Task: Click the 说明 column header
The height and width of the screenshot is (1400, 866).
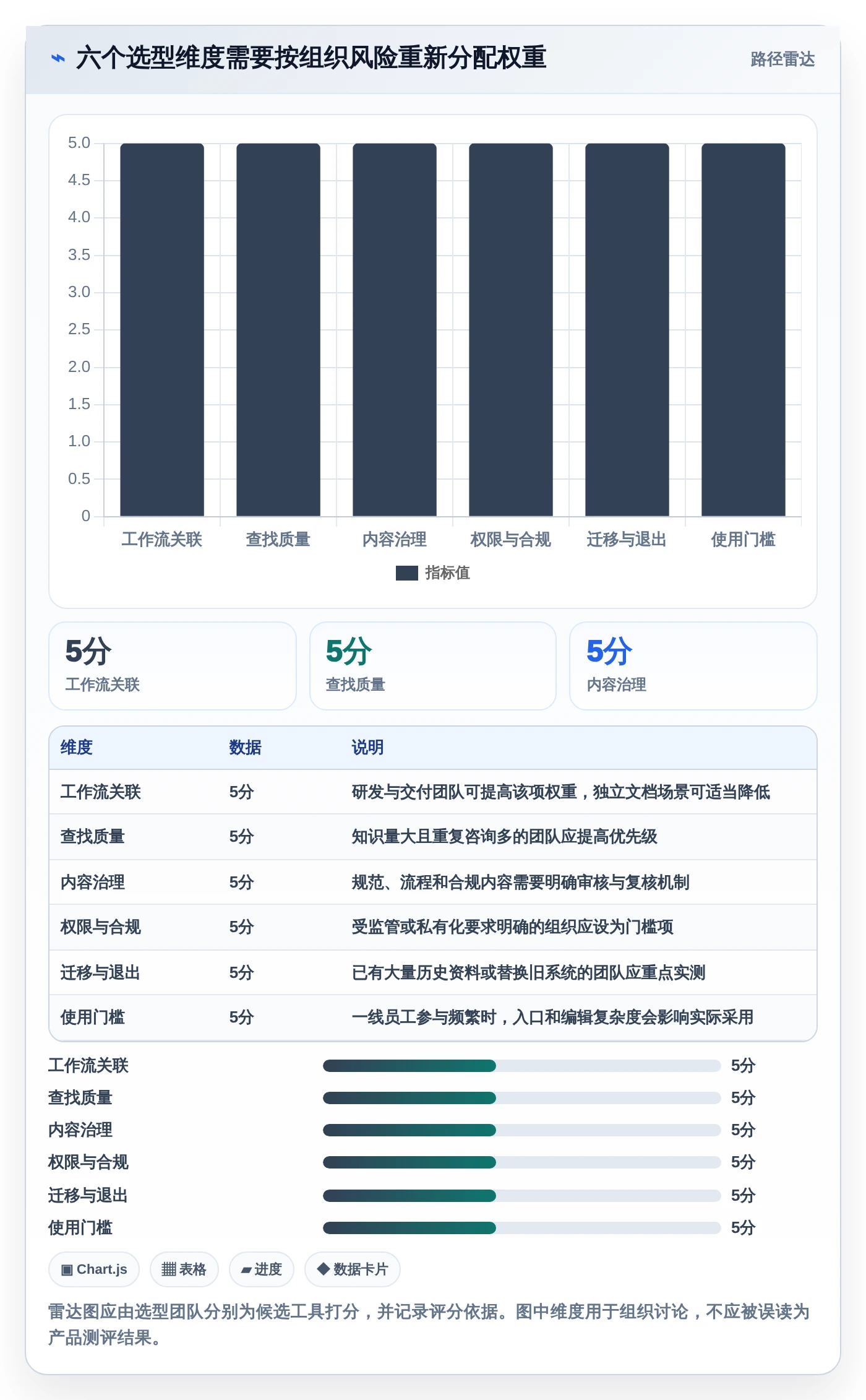Action: (x=368, y=748)
